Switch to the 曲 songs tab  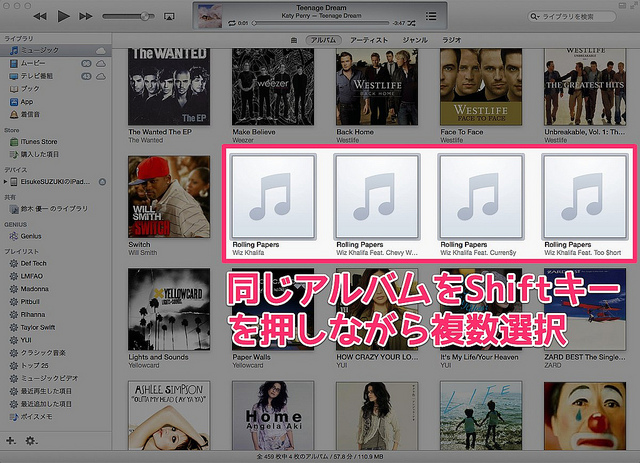pyautogui.click(x=293, y=40)
